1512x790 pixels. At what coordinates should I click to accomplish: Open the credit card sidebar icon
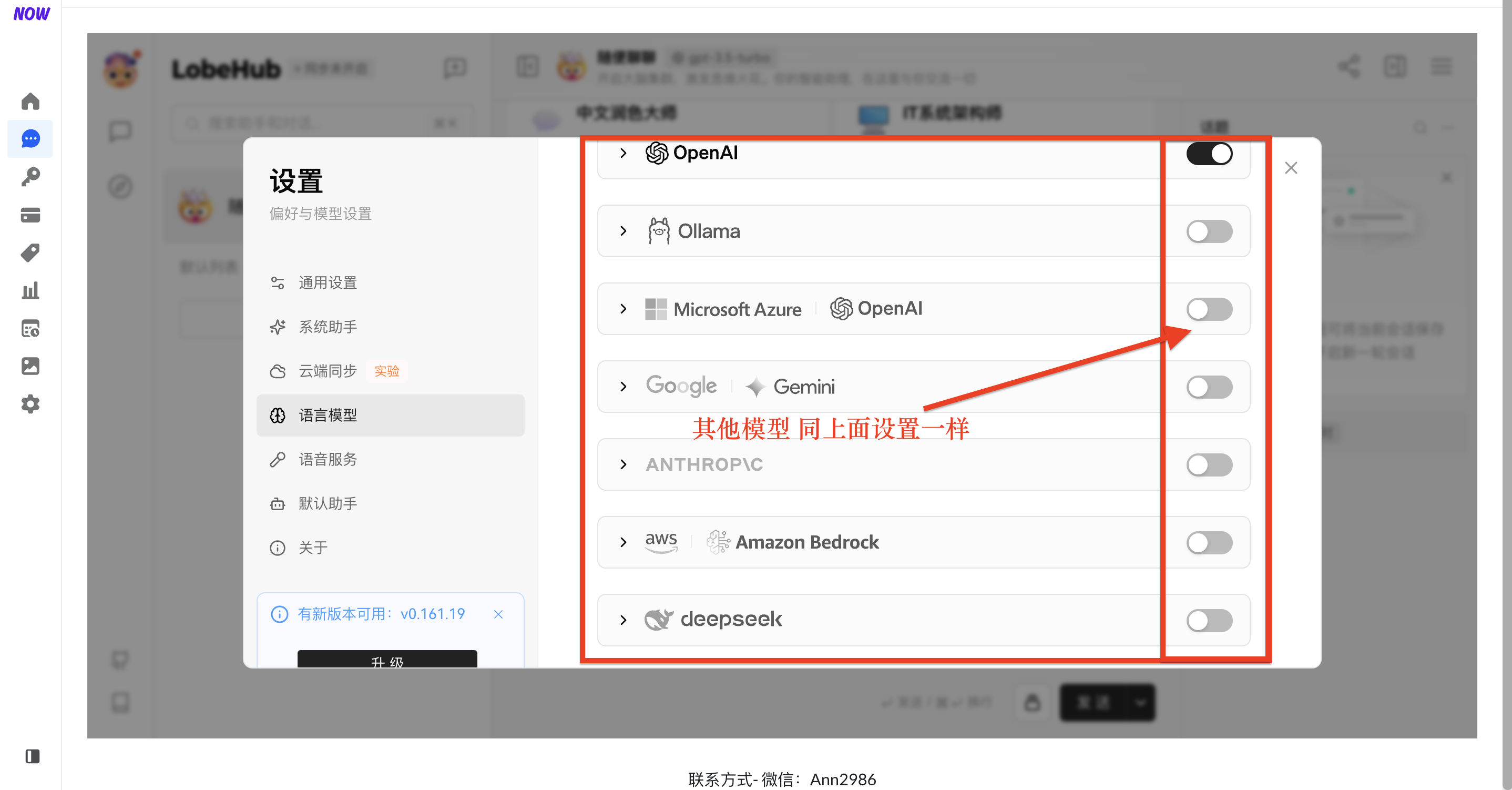(30, 215)
